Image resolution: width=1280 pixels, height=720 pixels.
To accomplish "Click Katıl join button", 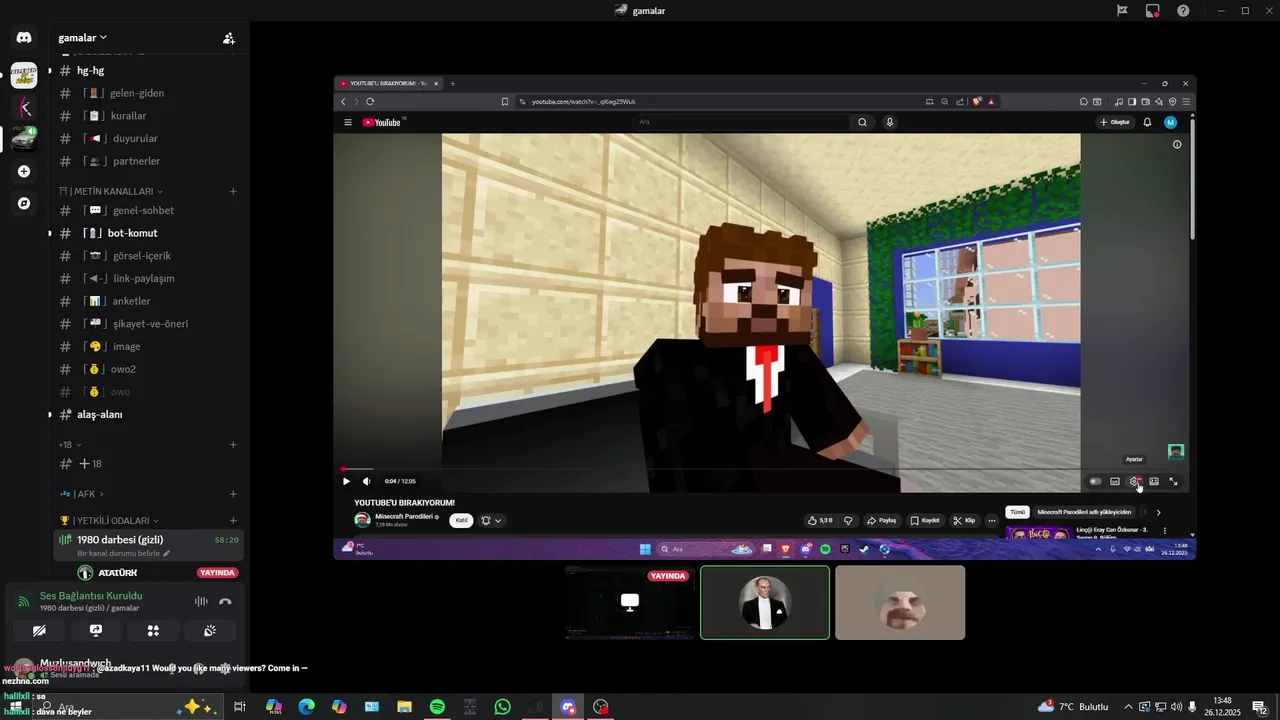I will [x=461, y=520].
